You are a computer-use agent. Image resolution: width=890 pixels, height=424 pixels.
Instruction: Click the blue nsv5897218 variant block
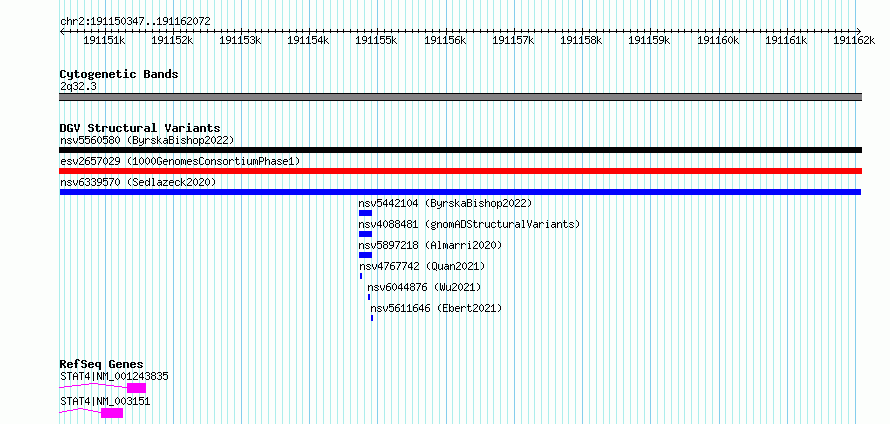pyautogui.click(x=366, y=255)
